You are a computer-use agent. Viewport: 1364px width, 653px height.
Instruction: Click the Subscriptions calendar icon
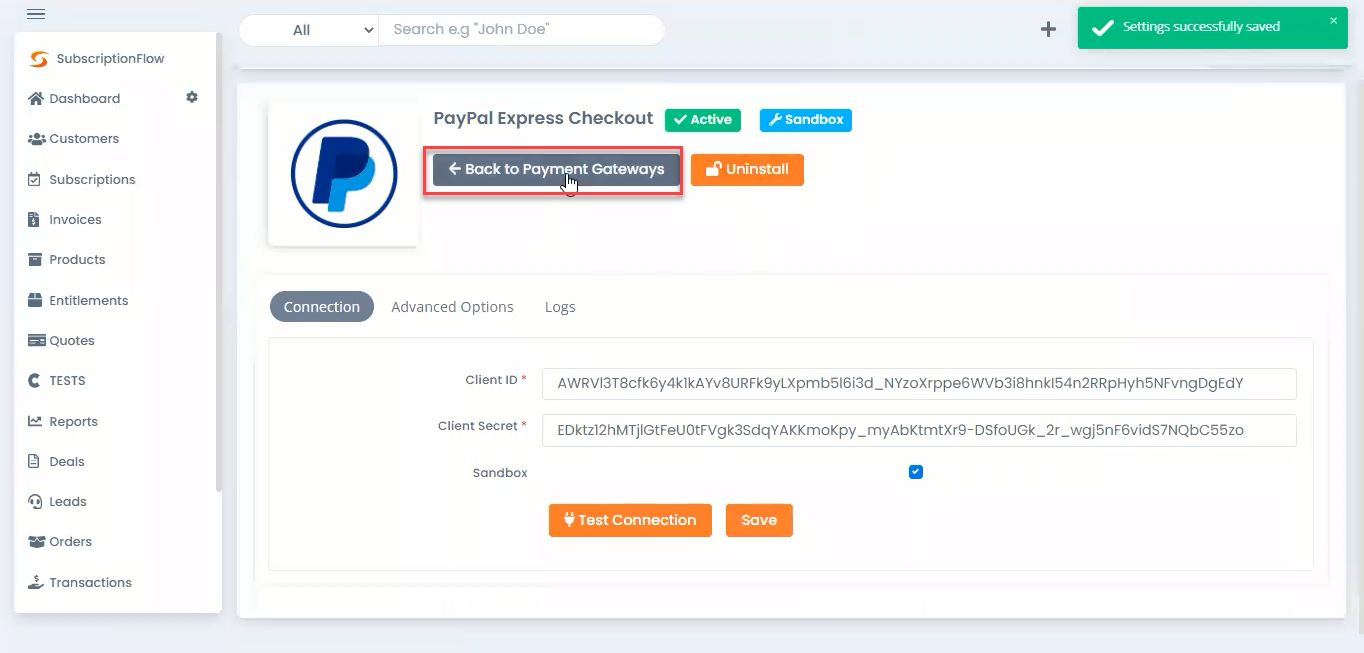click(x=35, y=179)
